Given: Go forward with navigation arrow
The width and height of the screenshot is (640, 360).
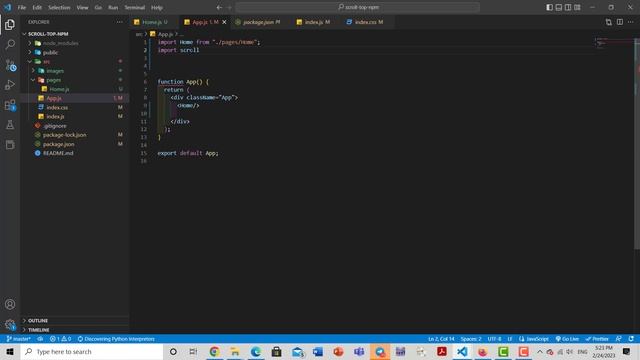Looking at the screenshot, I should tap(229, 7).
